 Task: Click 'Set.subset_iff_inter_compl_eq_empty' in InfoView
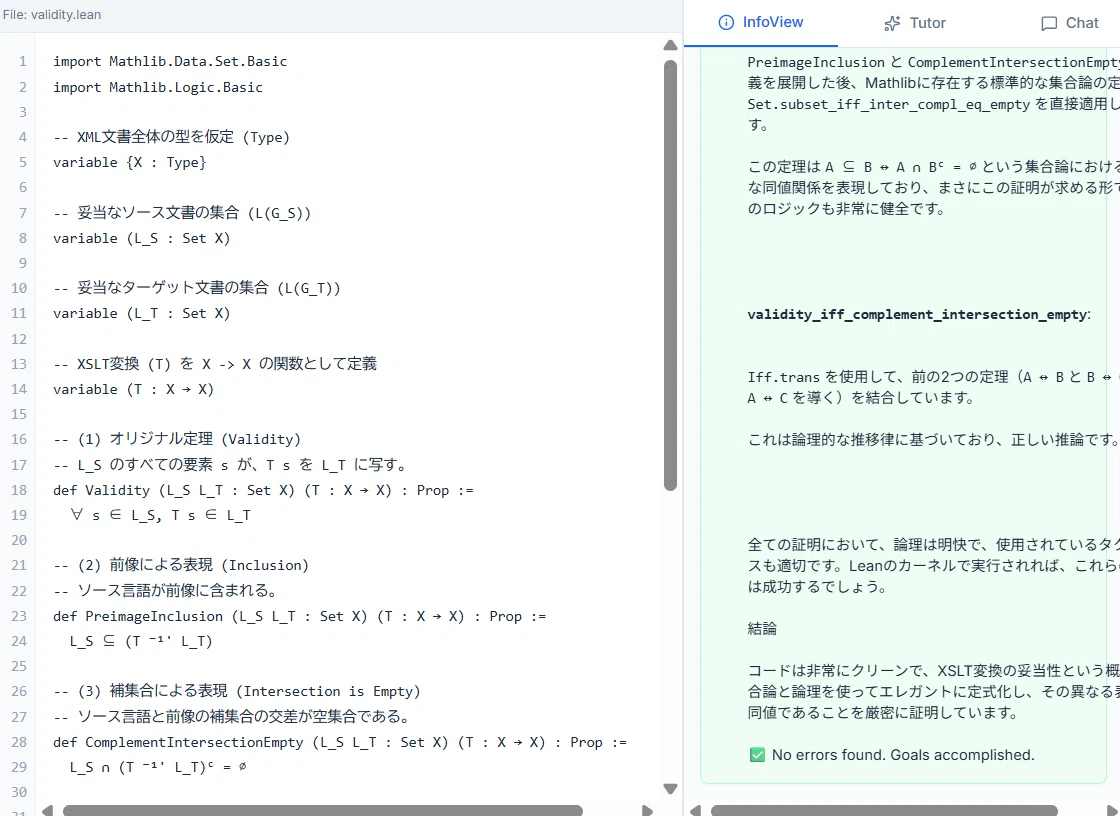(889, 104)
